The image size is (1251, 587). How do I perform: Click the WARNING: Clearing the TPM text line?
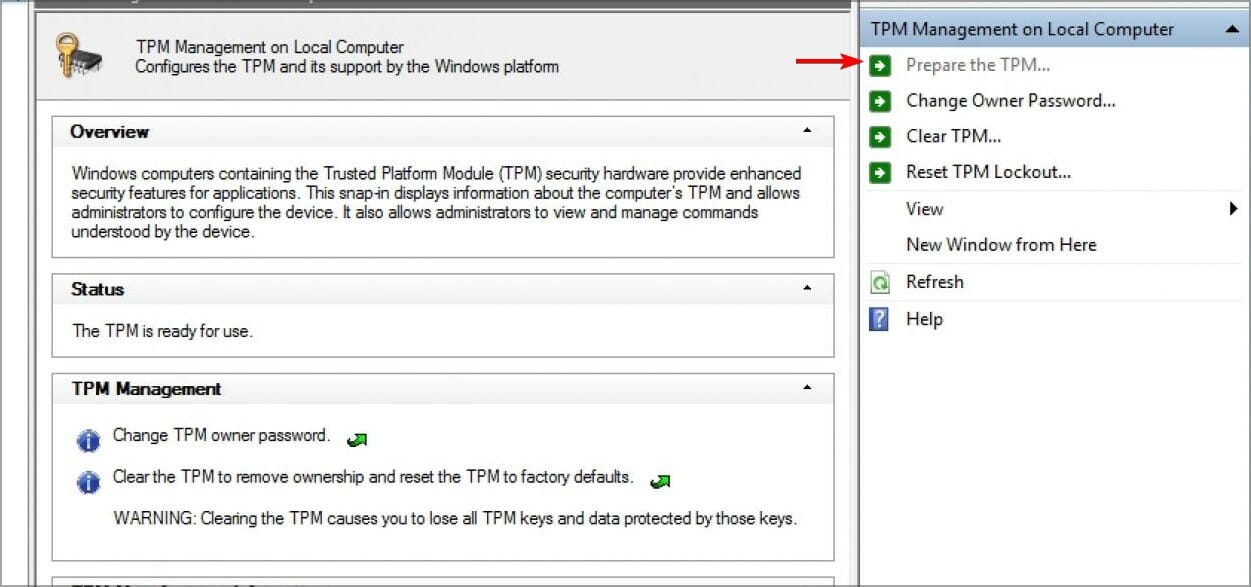click(455, 519)
